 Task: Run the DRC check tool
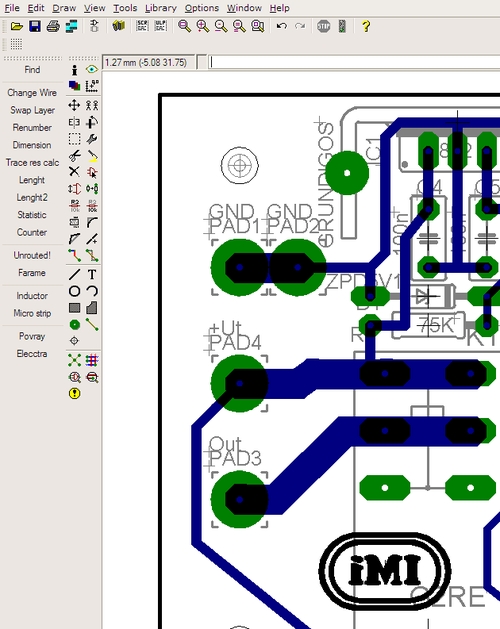click(x=92, y=377)
